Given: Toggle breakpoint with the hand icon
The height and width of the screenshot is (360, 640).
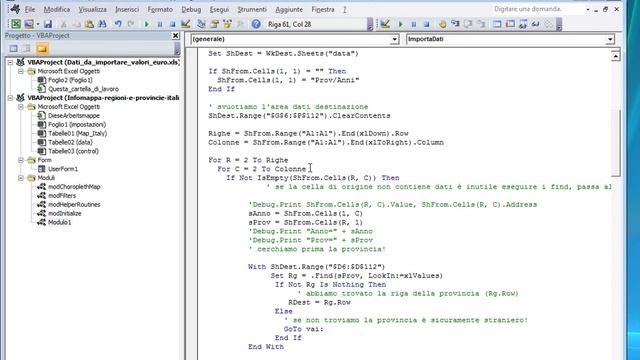Looking at the screenshot, I should [442, 24].
